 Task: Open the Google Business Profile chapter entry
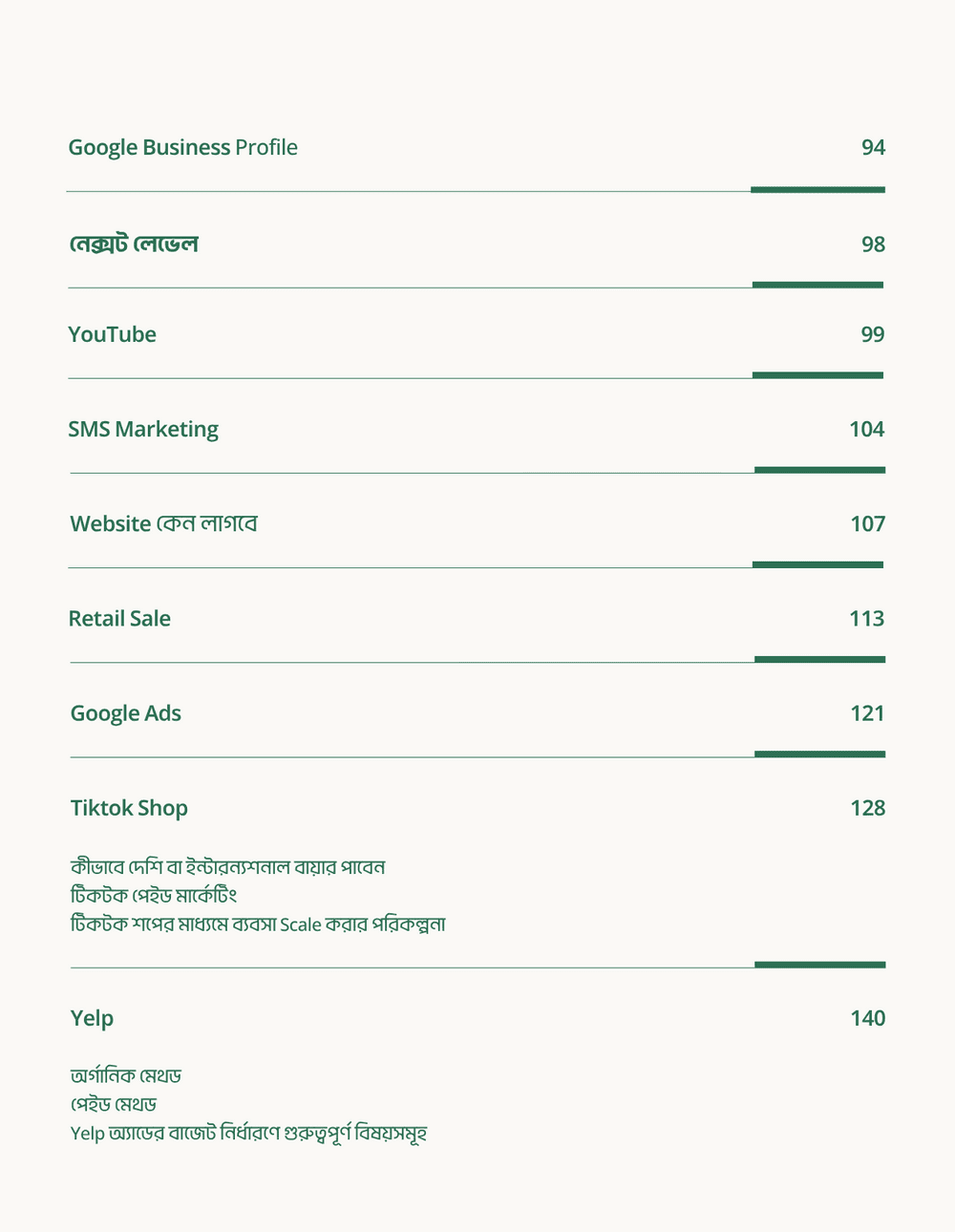pos(182,148)
